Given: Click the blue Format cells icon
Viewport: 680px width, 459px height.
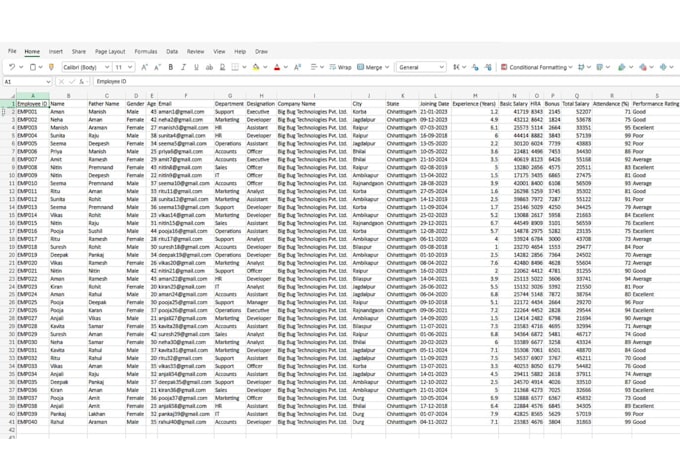Looking at the screenshot, I should [x=663, y=67].
